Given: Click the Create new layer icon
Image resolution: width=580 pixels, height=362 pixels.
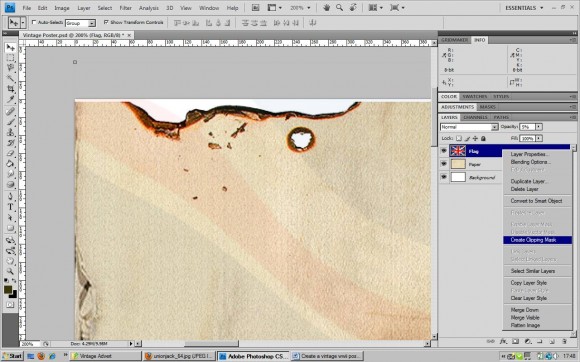Looking at the screenshot, I should click(x=552, y=341).
